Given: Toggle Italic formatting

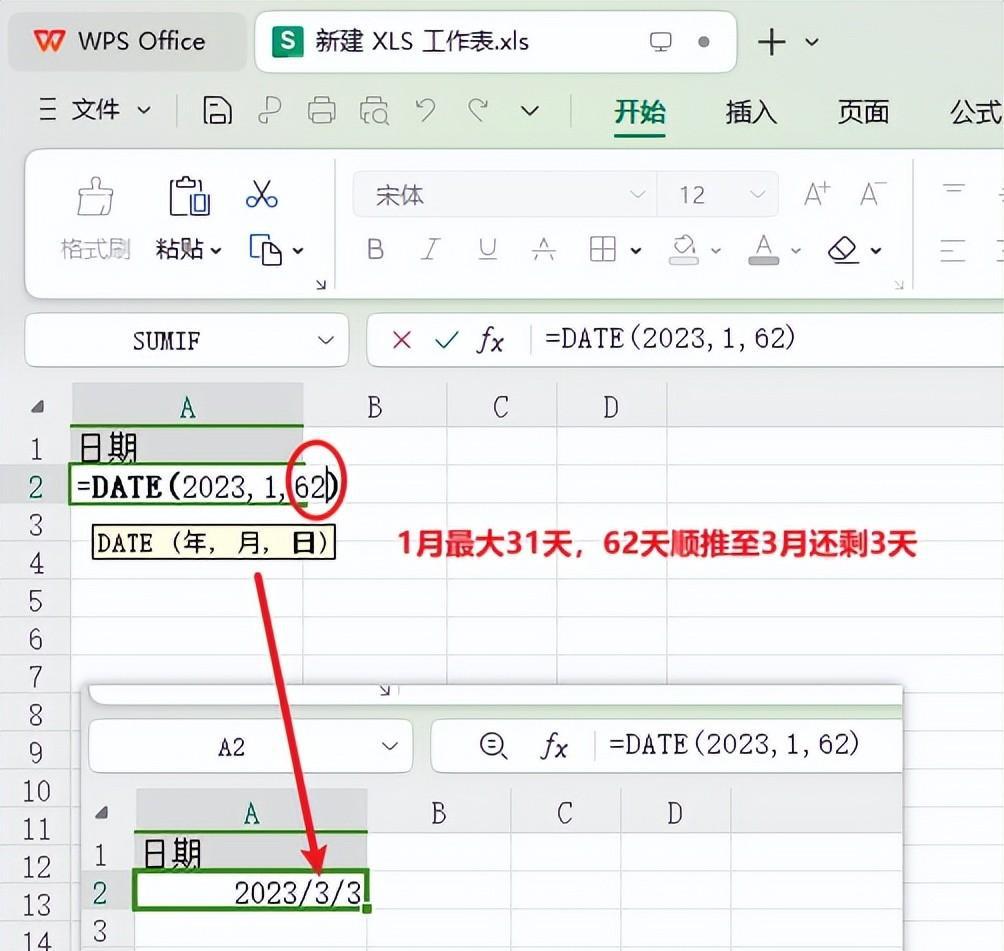Looking at the screenshot, I should click(x=431, y=249).
